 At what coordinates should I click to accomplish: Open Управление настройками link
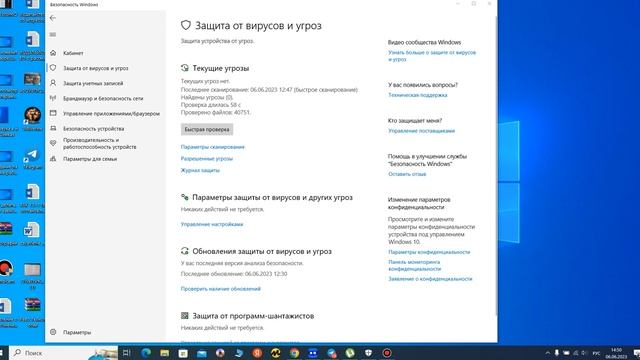point(212,224)
